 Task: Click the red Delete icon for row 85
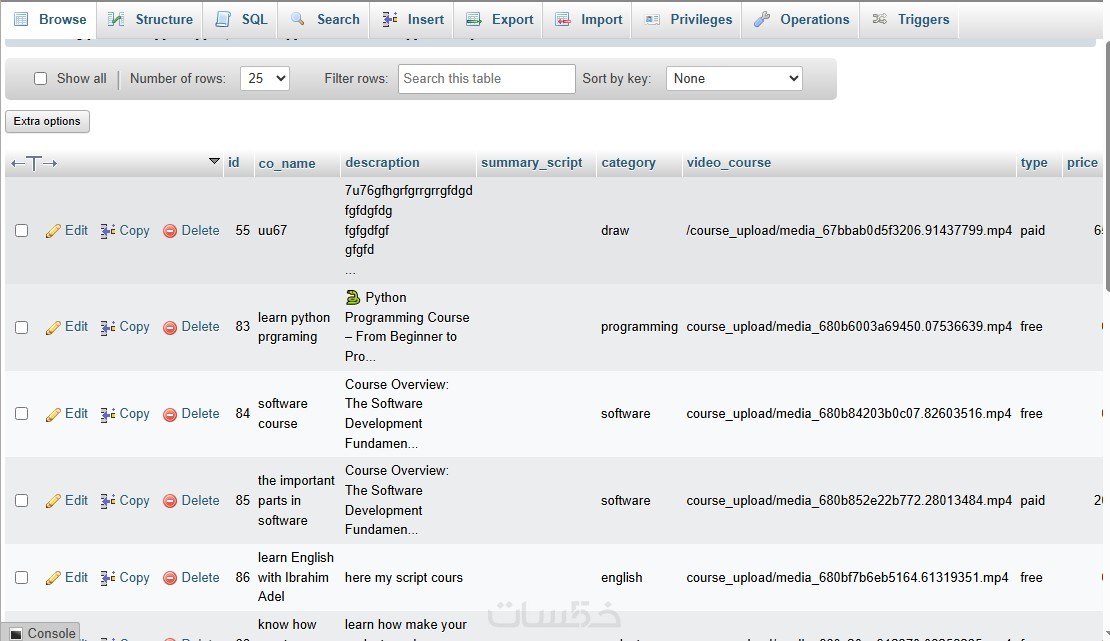[170, 501]
